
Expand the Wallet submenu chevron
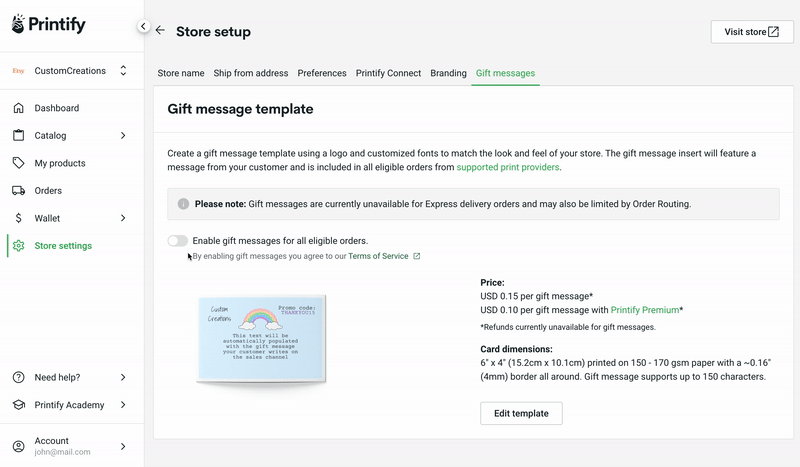click(x=123, y=218)
